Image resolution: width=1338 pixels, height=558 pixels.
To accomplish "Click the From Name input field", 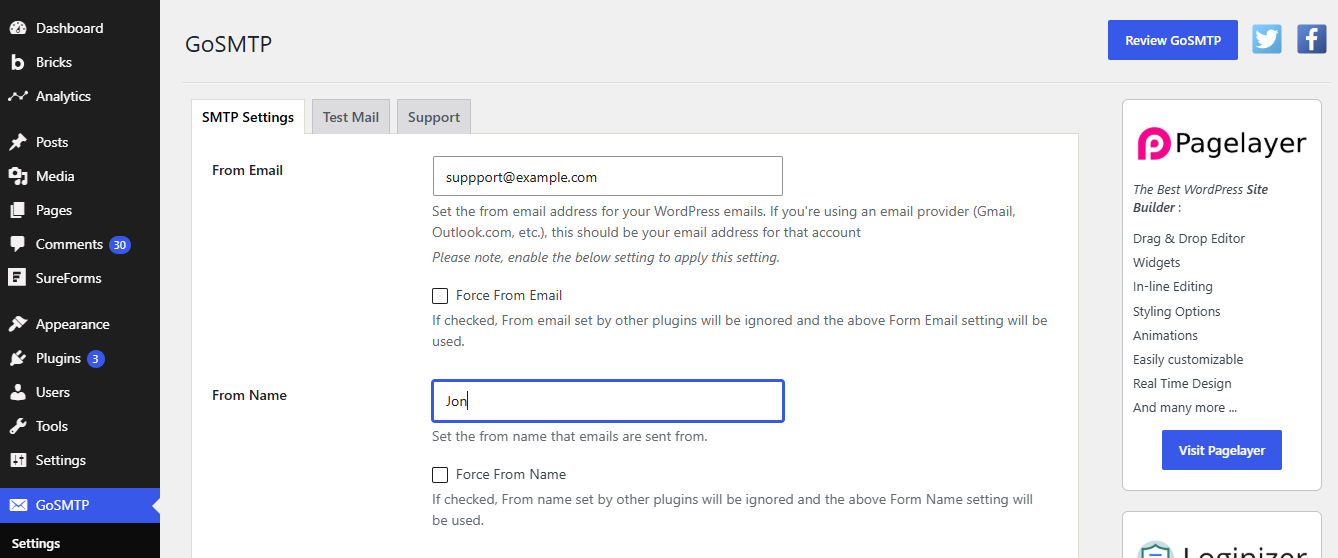I will click(x=608, y=401).
